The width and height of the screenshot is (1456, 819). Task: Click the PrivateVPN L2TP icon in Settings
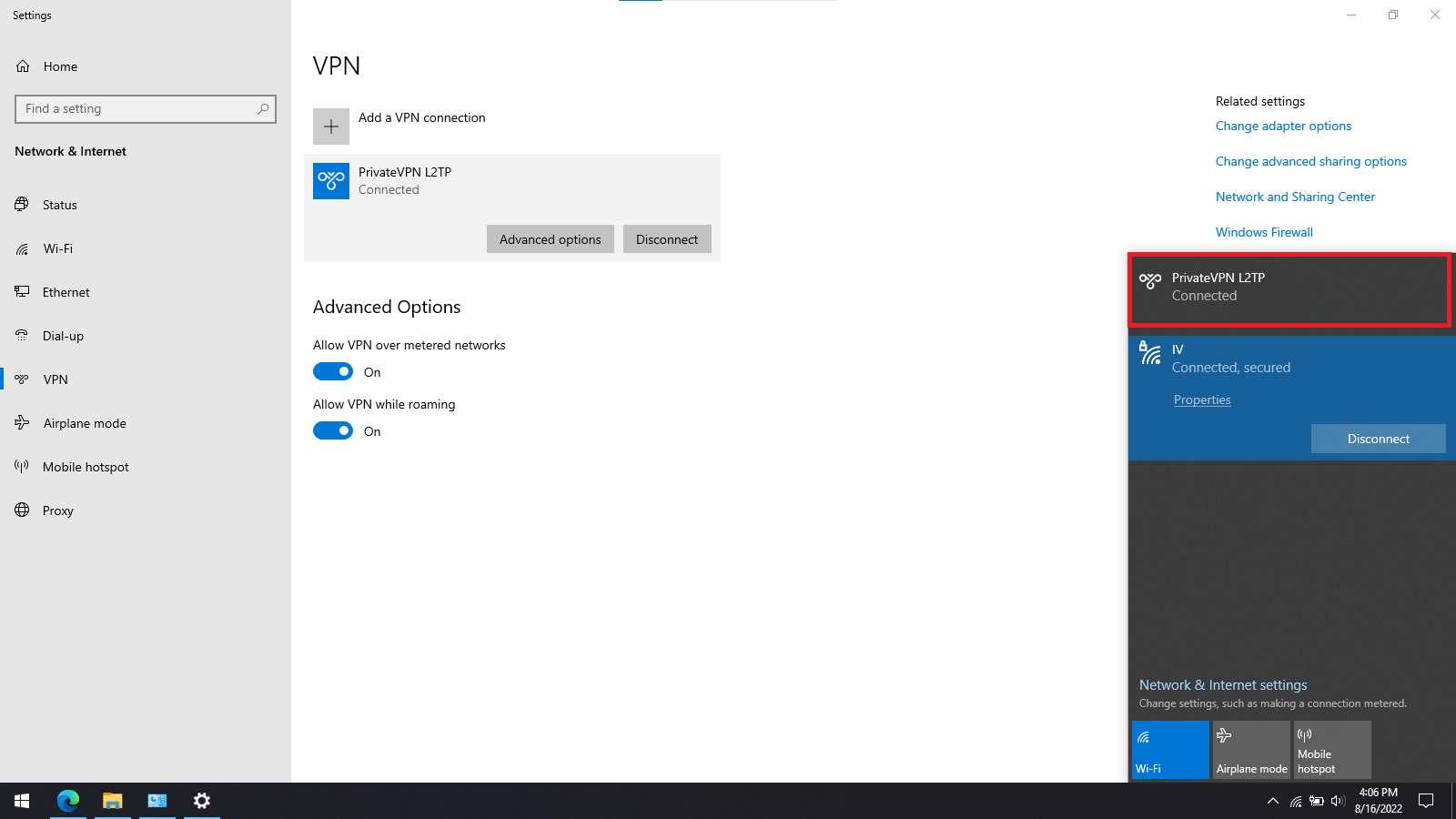pos(331,181)
